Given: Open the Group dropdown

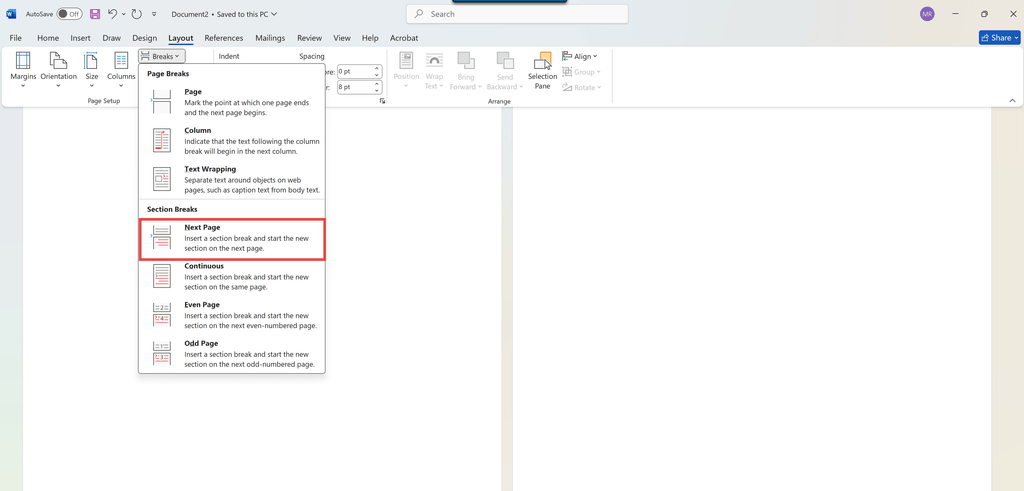Looking at the screenshot, I should 581,72.
